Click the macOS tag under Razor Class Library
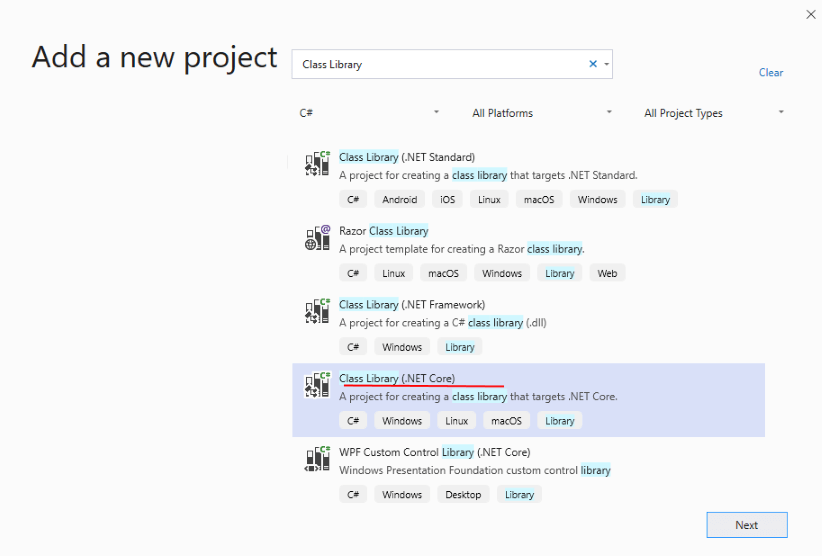This screenshot has width=822, height=556. coord(444,274)
